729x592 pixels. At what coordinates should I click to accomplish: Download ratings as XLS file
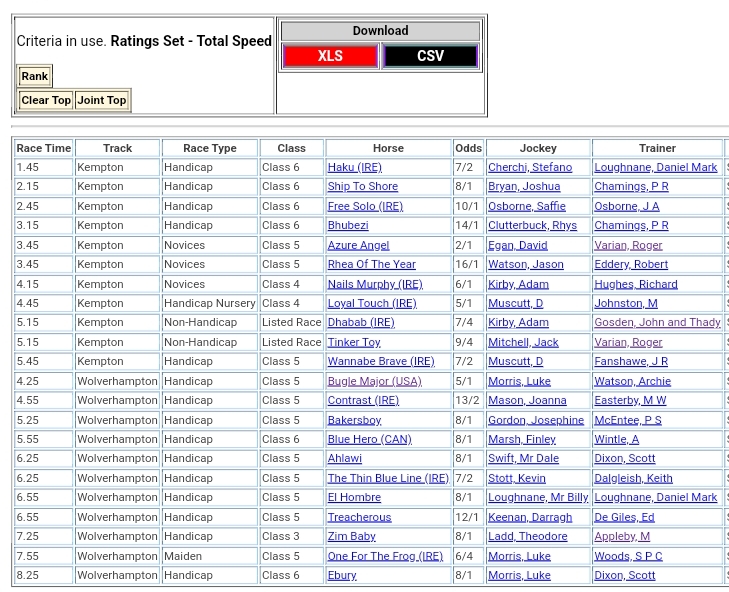[x=330, y=56]
